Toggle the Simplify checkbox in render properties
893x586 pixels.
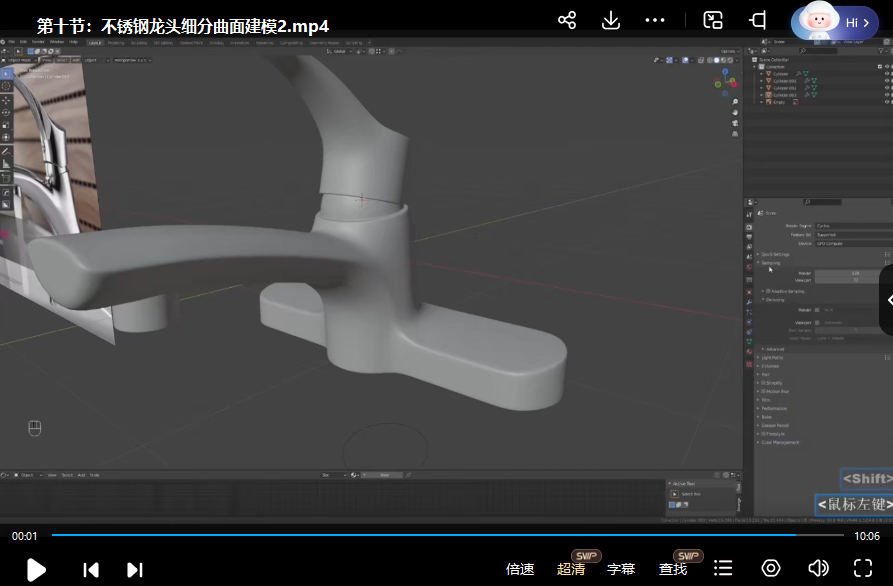(764, 382)
